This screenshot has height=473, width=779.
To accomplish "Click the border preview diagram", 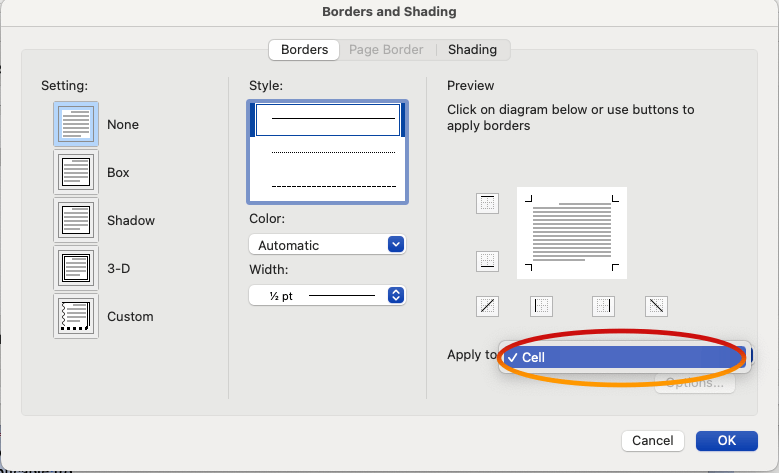I will coord(572,233).
